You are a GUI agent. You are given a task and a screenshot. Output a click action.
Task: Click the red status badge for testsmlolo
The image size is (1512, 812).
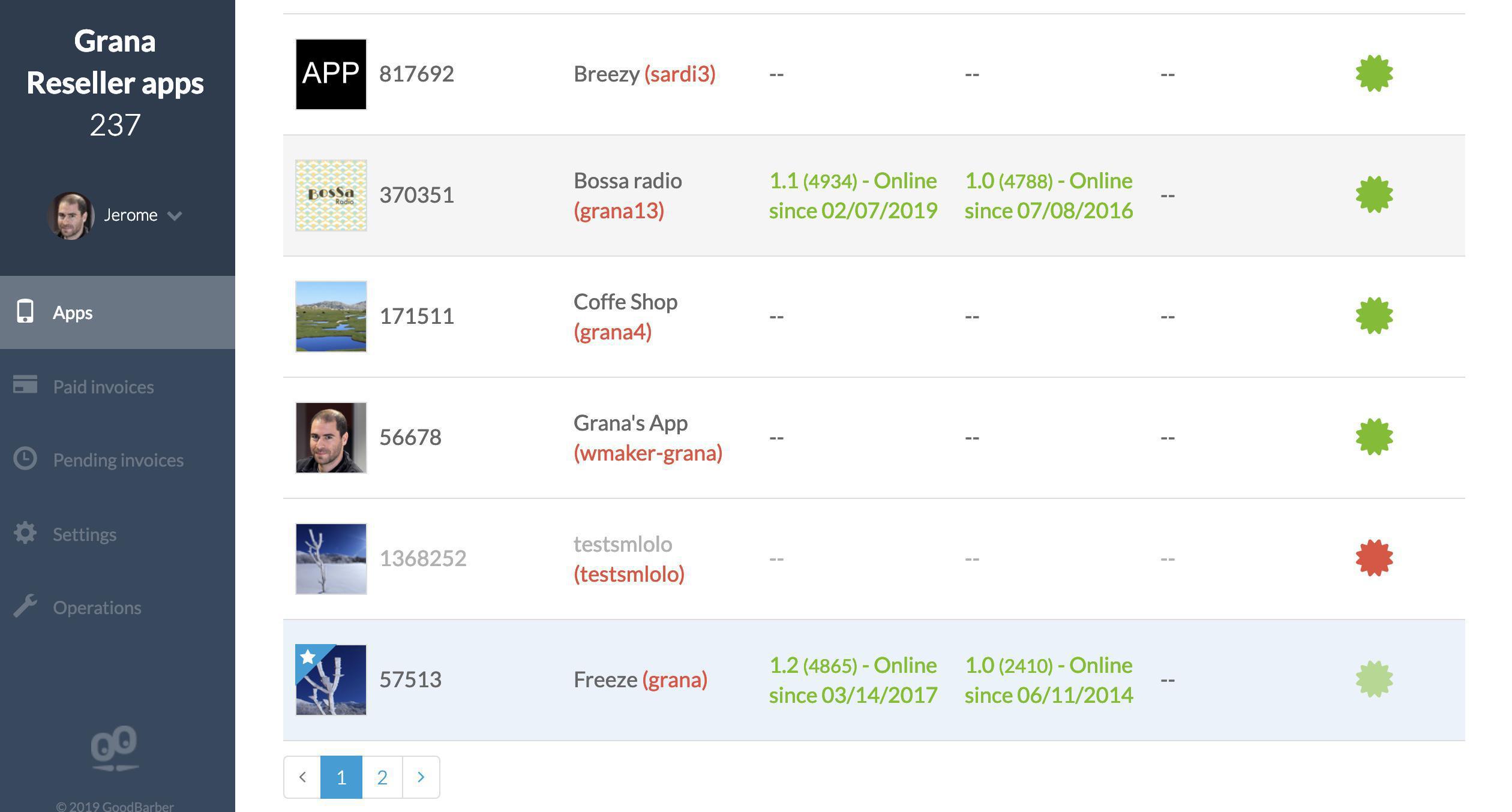pyautogui.click(x=1374, y=558)
